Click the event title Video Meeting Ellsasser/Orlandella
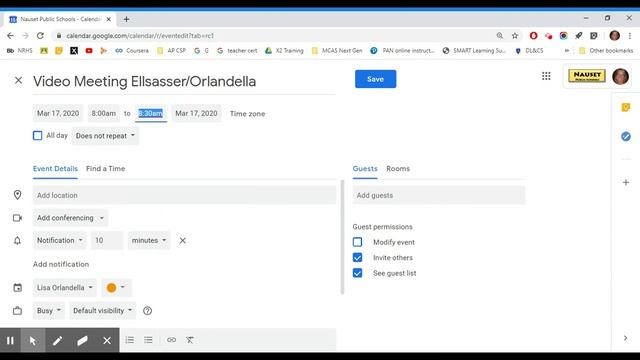The image size is (640, 360). 184,82
